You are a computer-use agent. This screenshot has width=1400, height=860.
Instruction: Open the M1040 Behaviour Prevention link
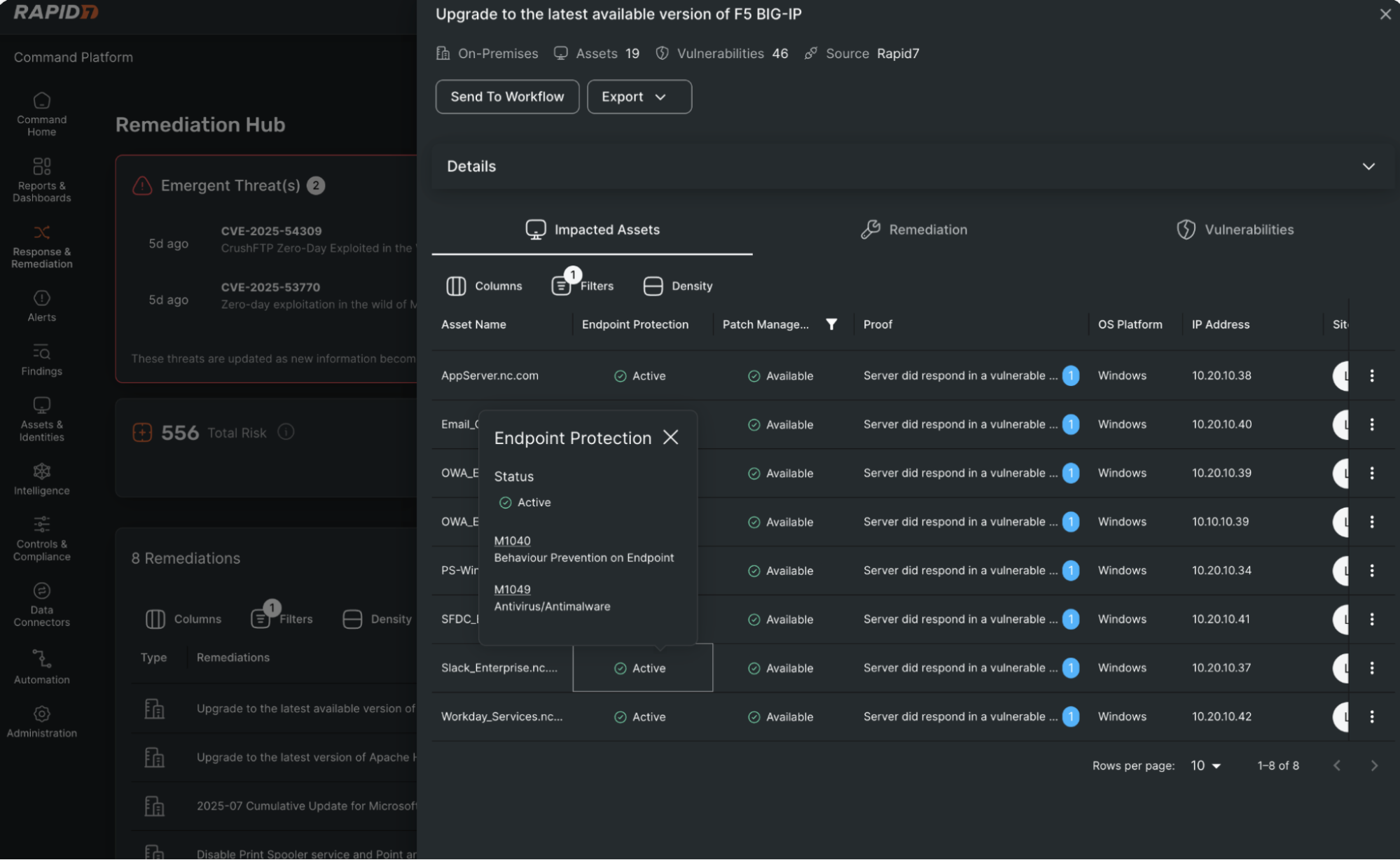coord(512,541)
